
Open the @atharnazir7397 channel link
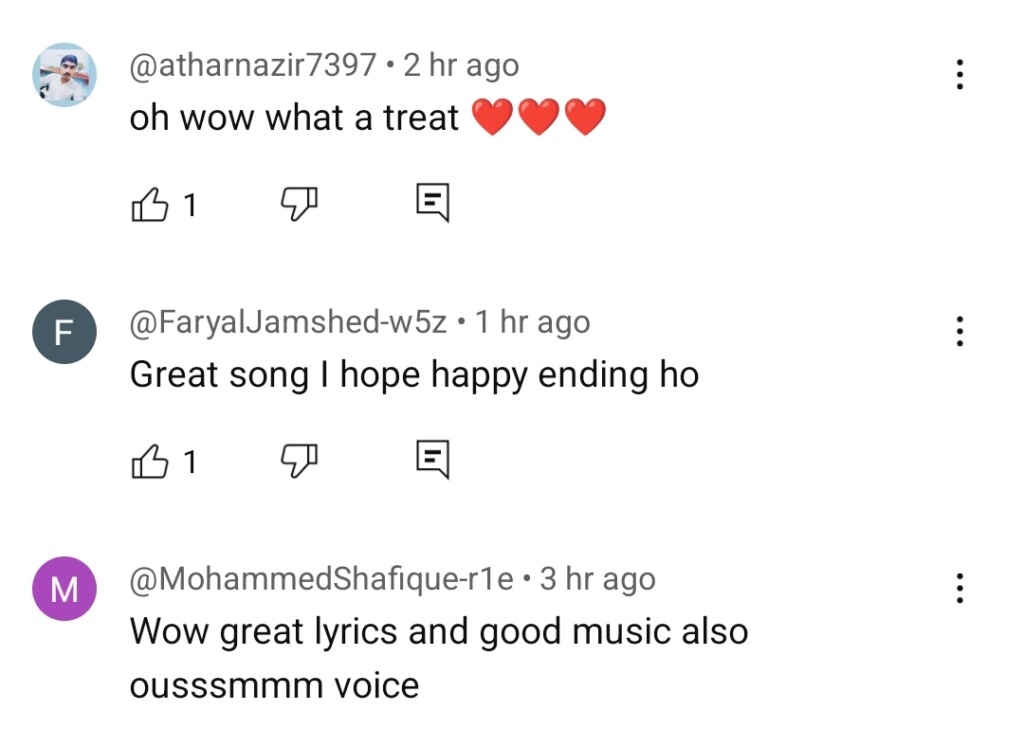(x=253, y=66)
